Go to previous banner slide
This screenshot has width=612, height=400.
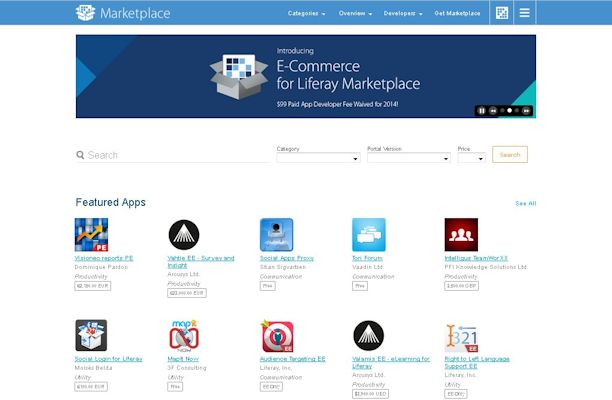(493, 111)
